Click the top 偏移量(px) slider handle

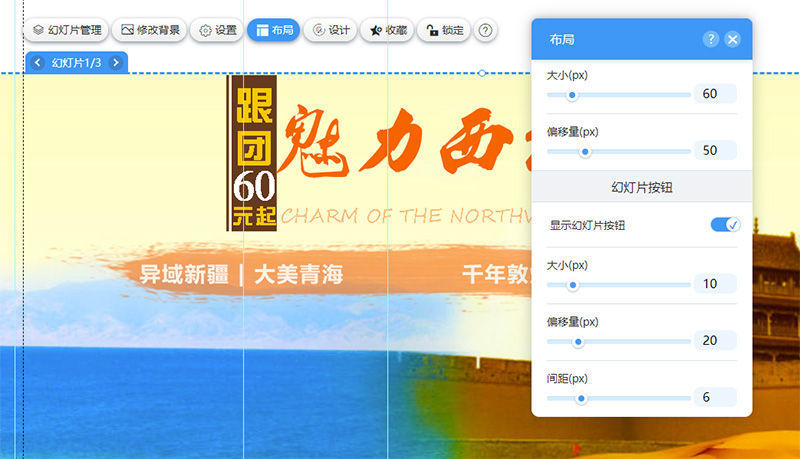point(585,151)
